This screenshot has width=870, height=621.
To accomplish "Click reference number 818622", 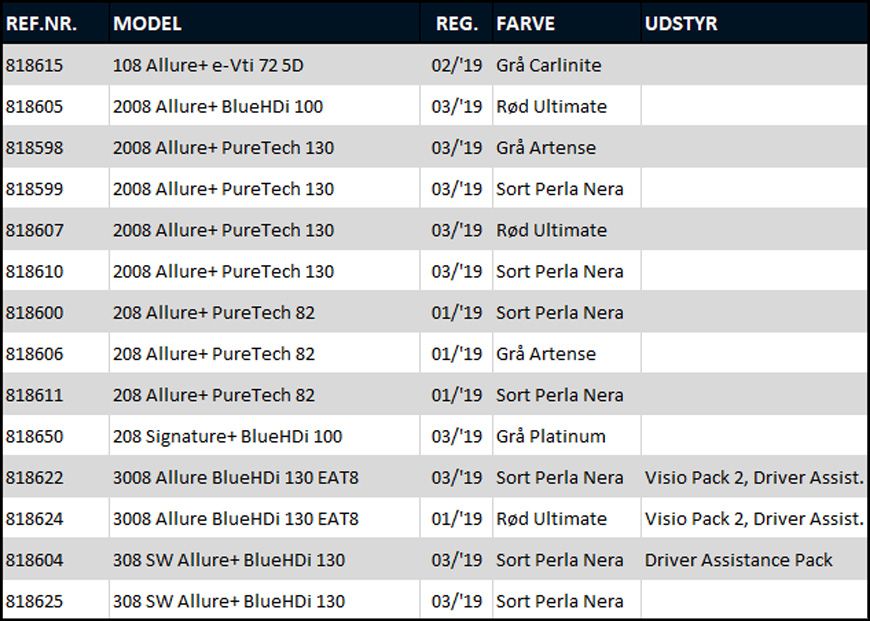I will click(35, 477).
